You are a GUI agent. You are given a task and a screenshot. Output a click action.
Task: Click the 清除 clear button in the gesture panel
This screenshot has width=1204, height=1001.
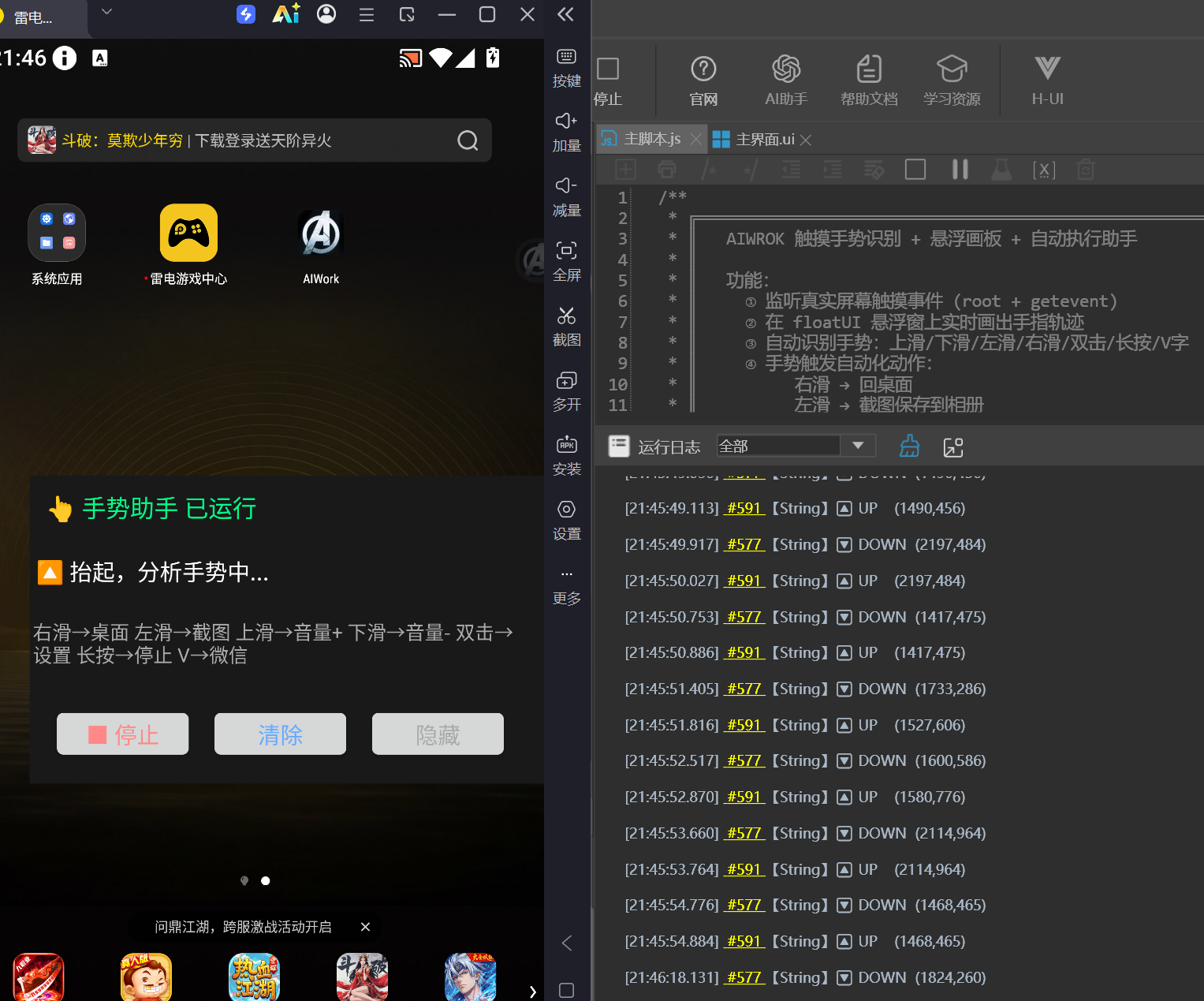click(281, 734)
